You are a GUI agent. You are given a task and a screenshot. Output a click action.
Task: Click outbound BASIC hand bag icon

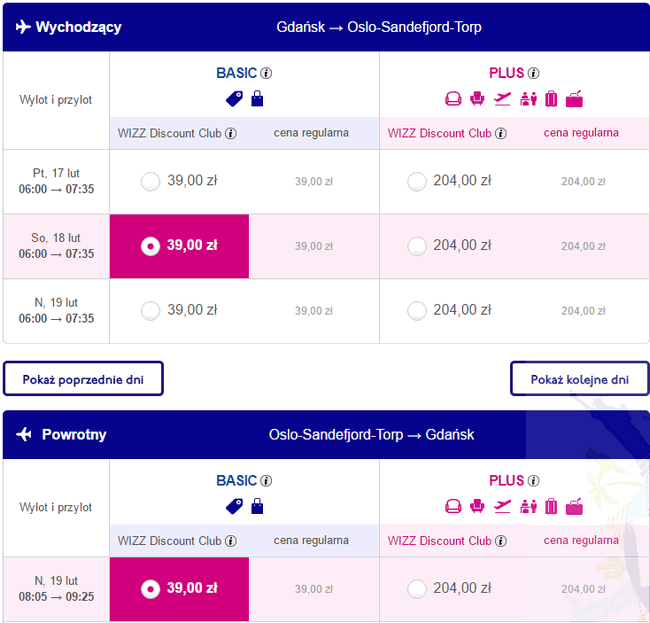(257, 99)
